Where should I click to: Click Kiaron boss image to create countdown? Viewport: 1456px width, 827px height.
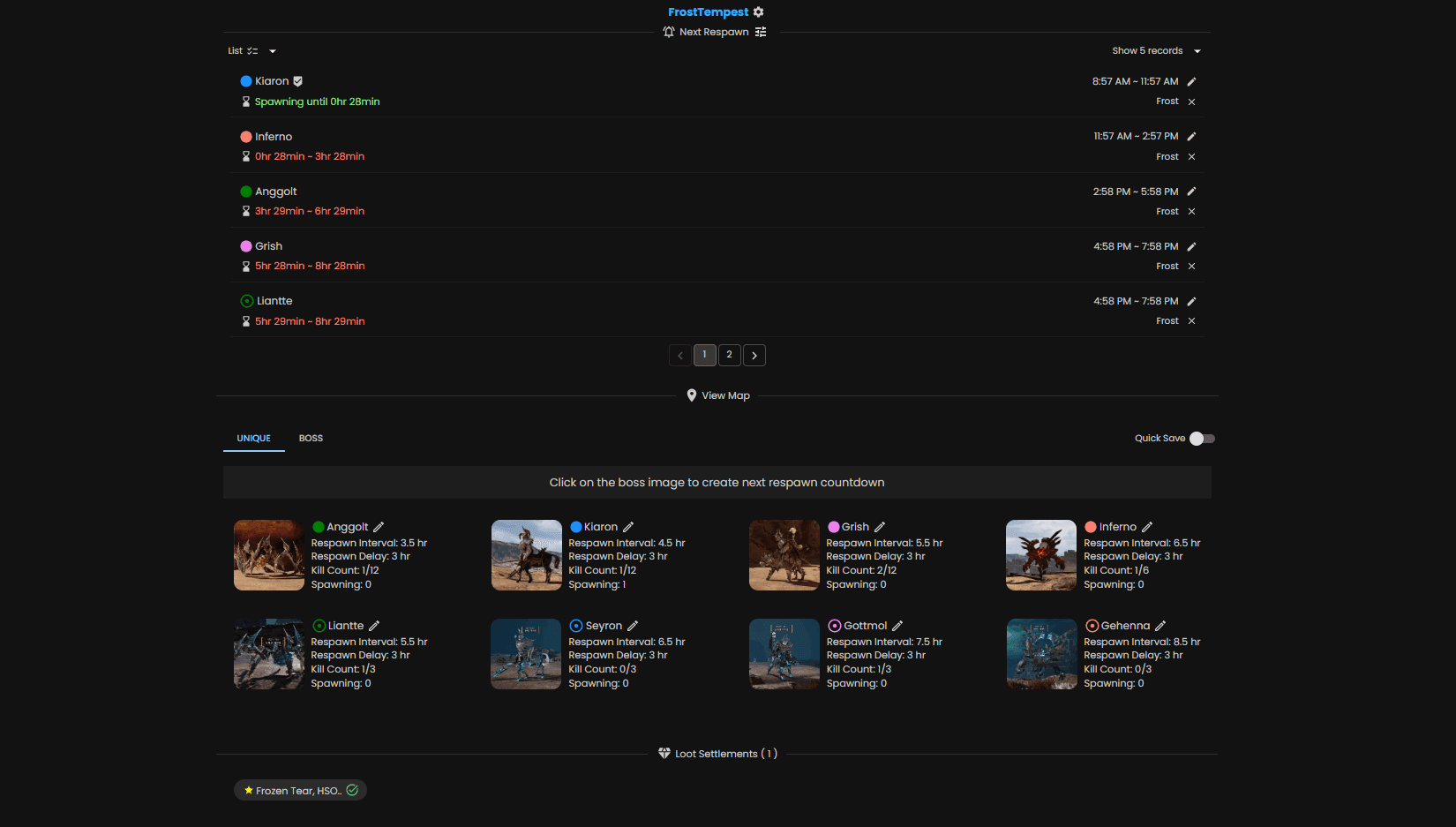click(x=527, y=555)
